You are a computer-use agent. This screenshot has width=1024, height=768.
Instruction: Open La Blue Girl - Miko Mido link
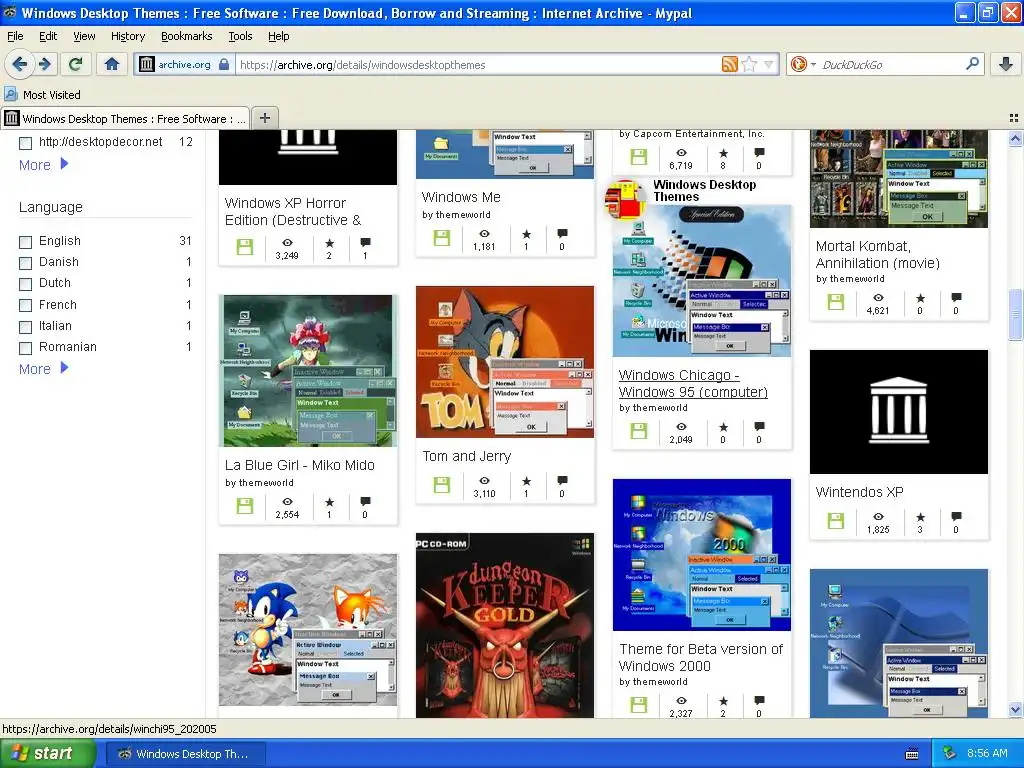coord(300,465)
